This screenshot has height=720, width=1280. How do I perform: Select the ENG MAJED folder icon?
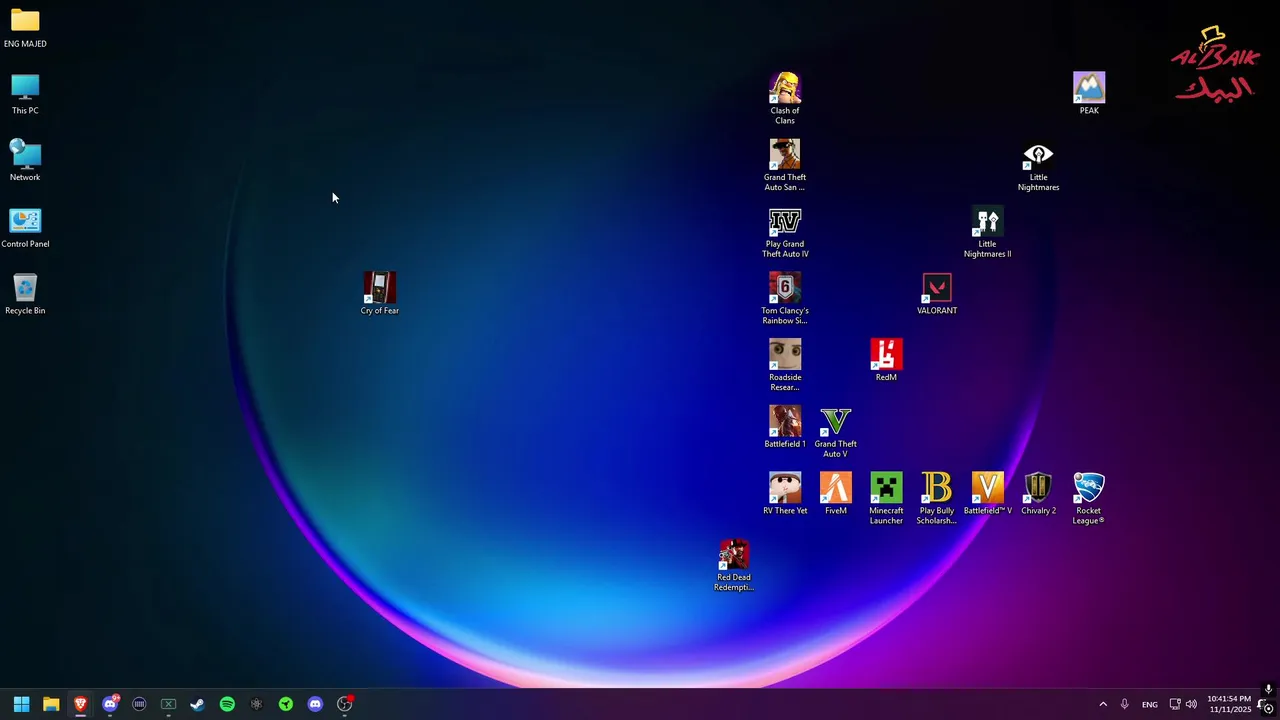(x=25, y=28)
